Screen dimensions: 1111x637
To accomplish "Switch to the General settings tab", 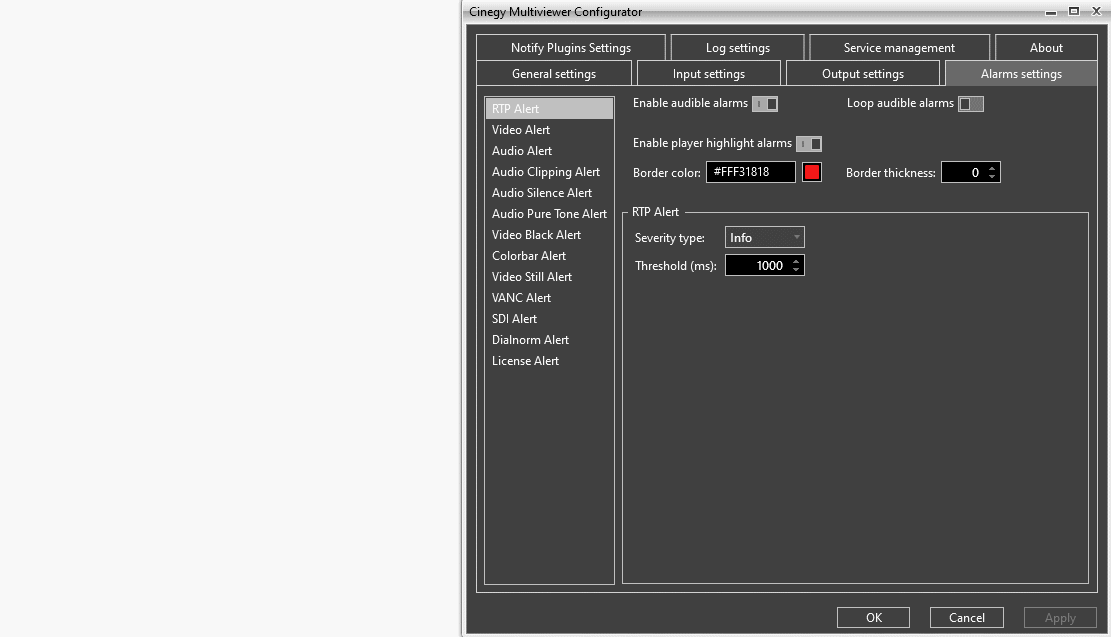I will coord(554,74).
